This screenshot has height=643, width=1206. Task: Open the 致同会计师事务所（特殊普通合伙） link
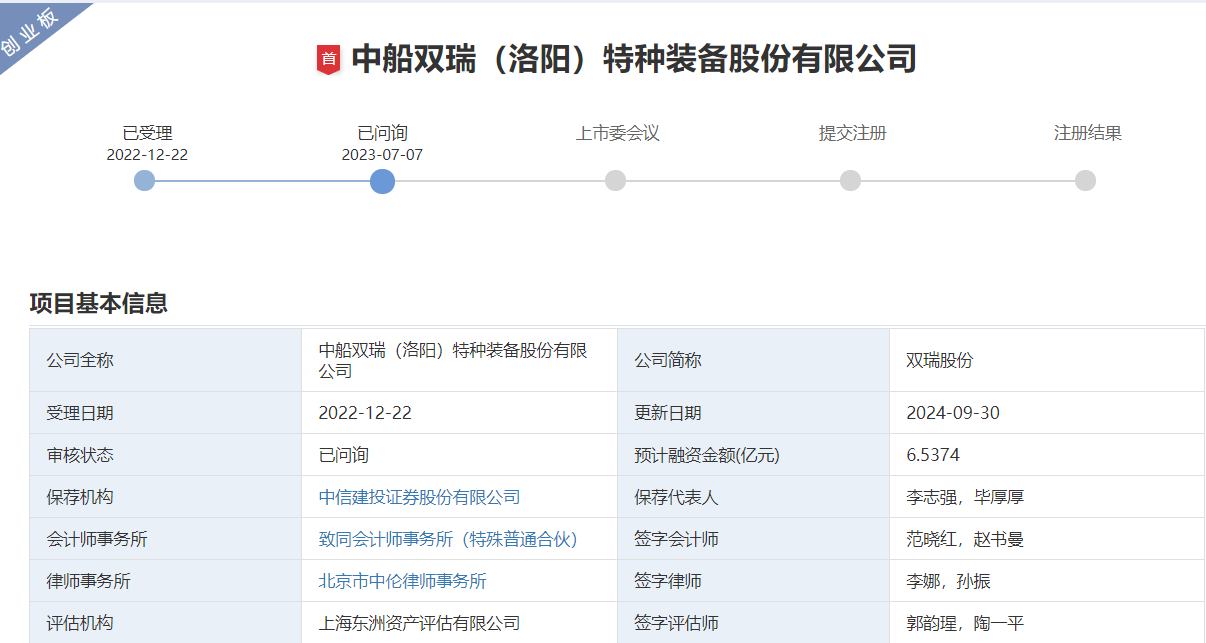449,539
